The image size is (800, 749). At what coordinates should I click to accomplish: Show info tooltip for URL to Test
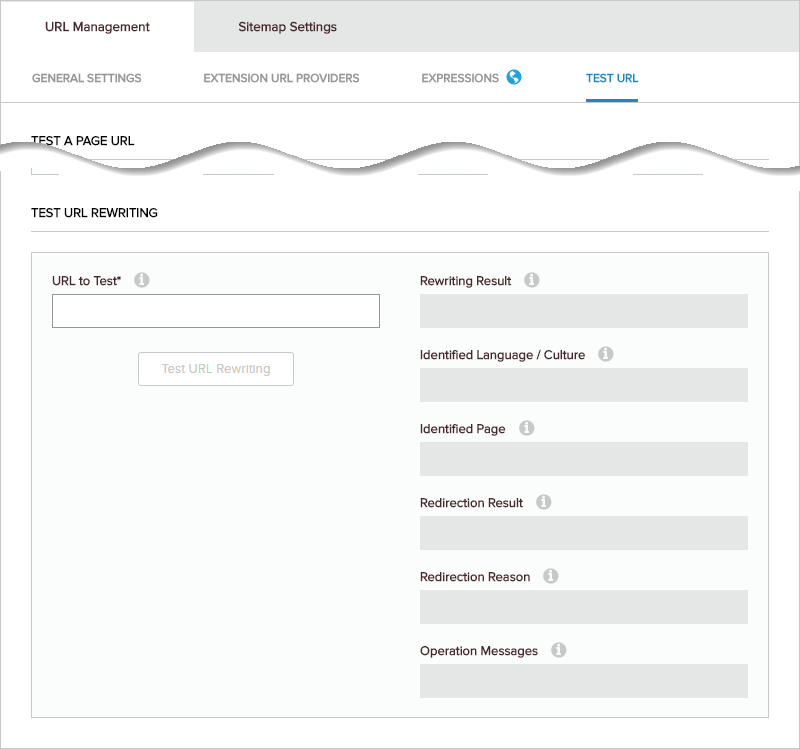(x=142, y=280)
